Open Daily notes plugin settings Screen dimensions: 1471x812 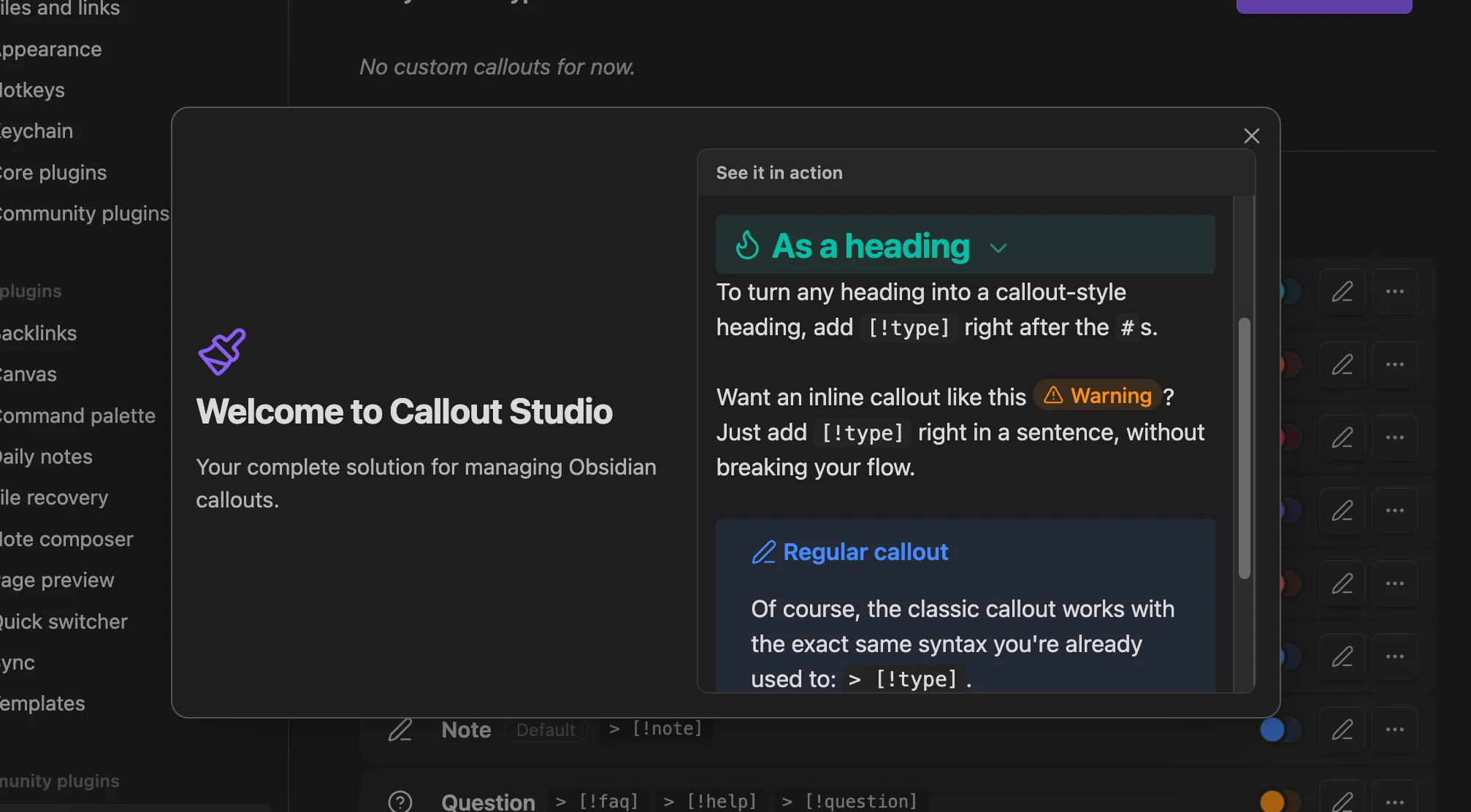[46, 456]
